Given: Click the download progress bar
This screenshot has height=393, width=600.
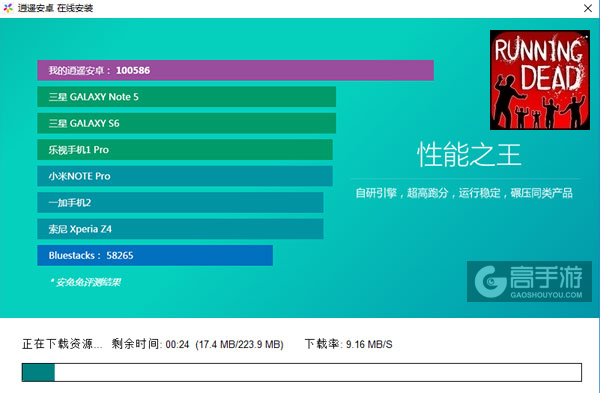Looking at the screenshot, I should pos(302,372).
